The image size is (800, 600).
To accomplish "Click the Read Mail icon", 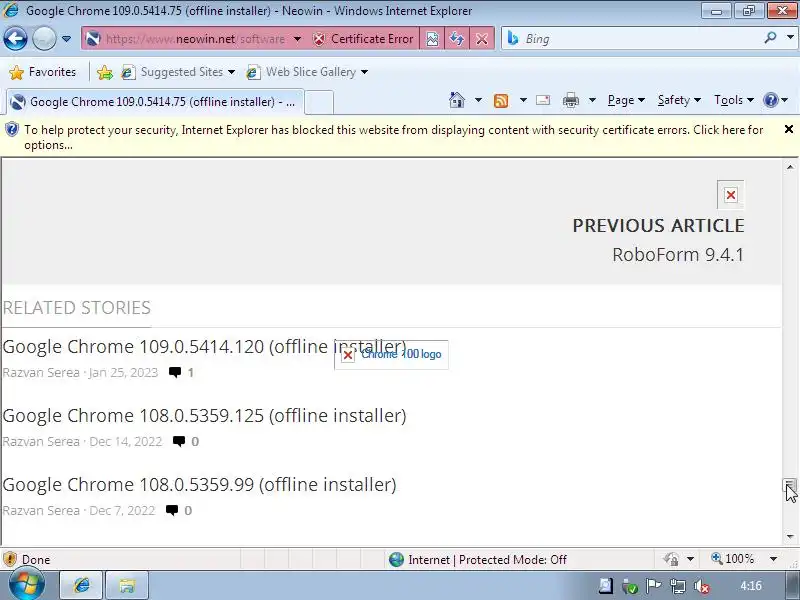I will click(543, 100).
